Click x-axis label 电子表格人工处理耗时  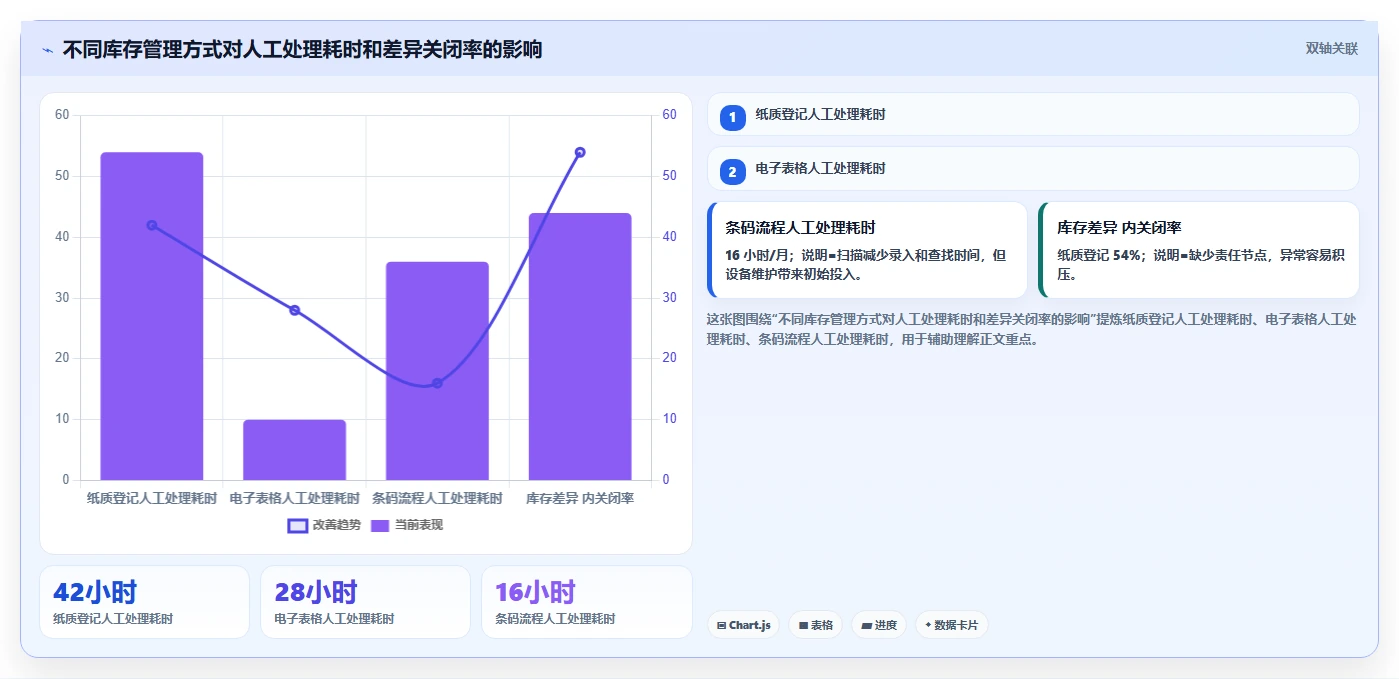pyautogui.click(x=294, y=498)
